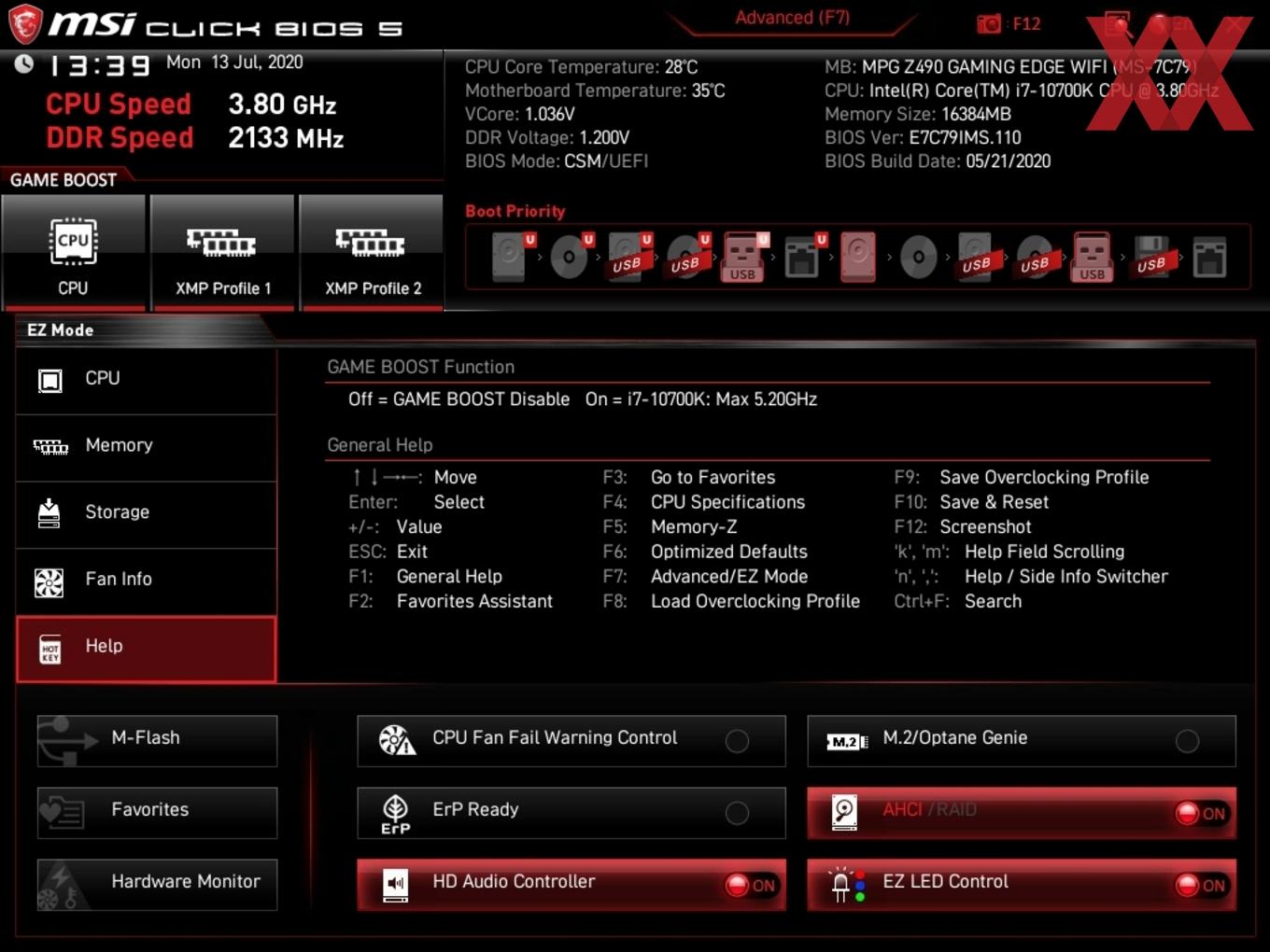Select the UEFI hard disk boot device icon
1270x952 pixels.
(513, 257)
